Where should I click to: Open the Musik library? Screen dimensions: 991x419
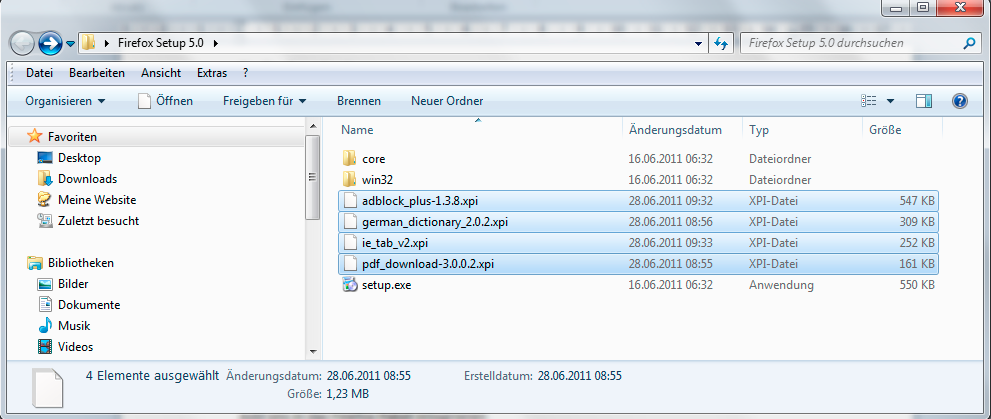[x=74, y=326]
